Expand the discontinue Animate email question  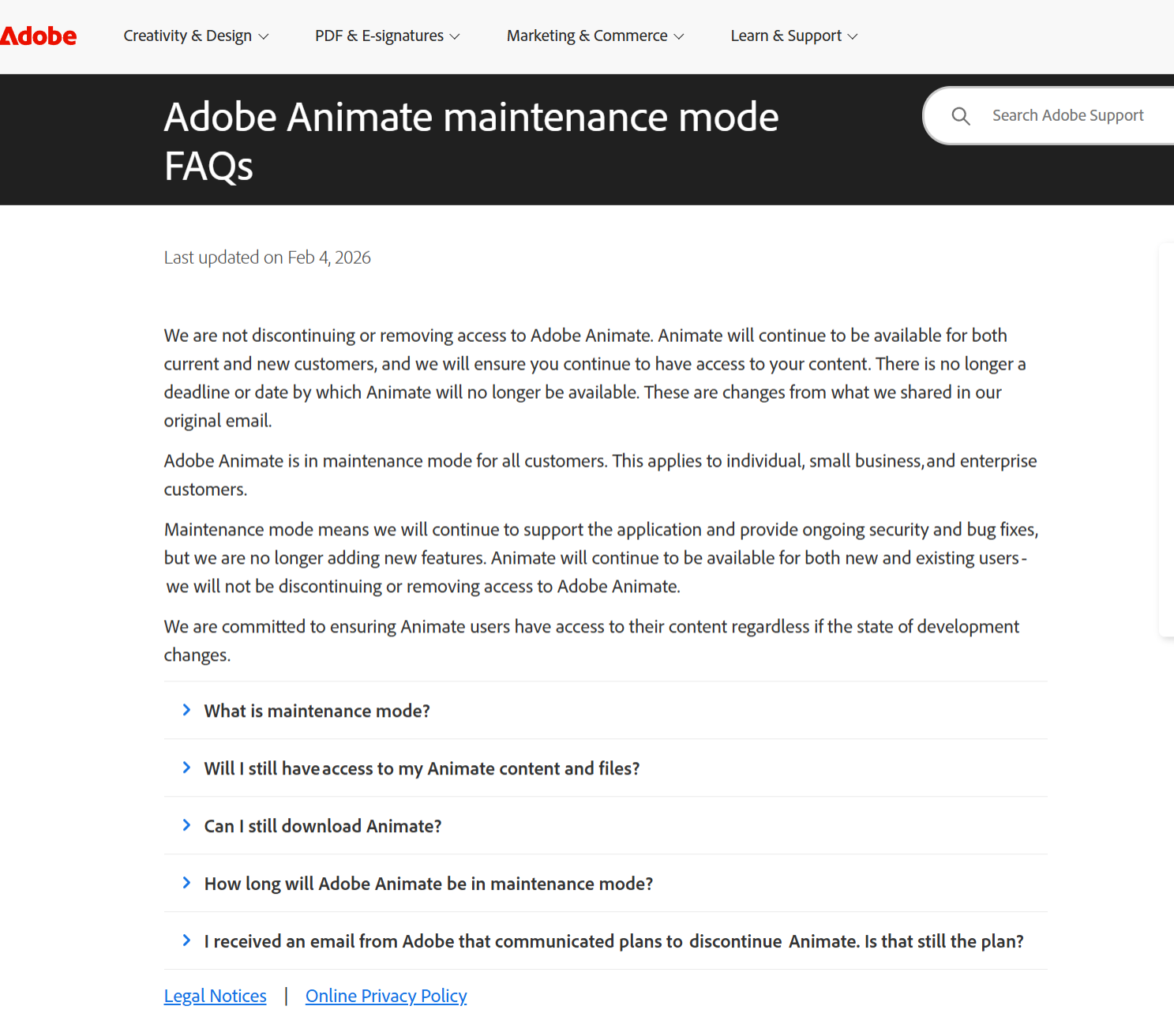coord(613,941)
